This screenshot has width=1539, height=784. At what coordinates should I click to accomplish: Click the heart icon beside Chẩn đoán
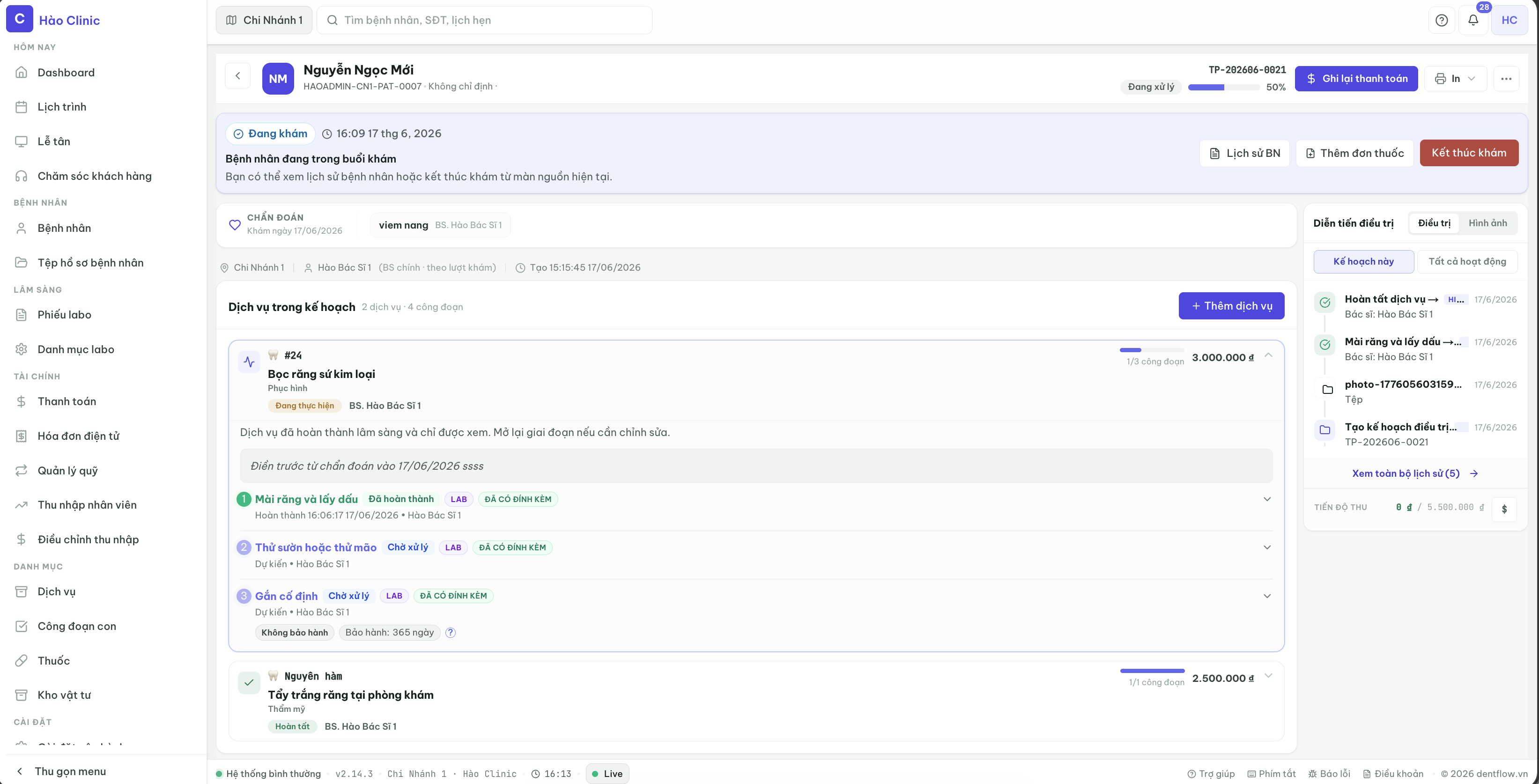point(235,225)
